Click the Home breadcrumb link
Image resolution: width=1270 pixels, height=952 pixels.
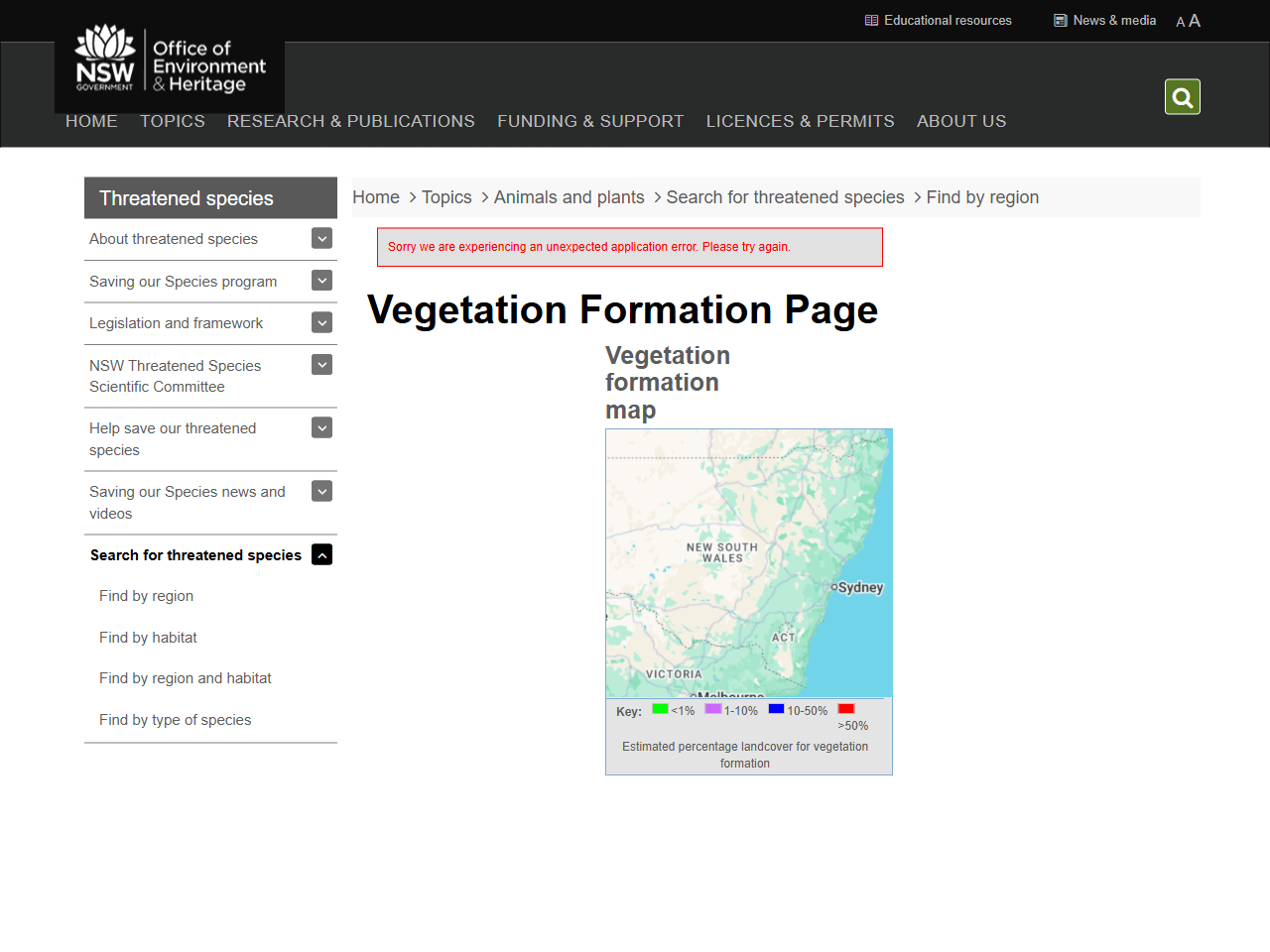click(x=376, y=196)
